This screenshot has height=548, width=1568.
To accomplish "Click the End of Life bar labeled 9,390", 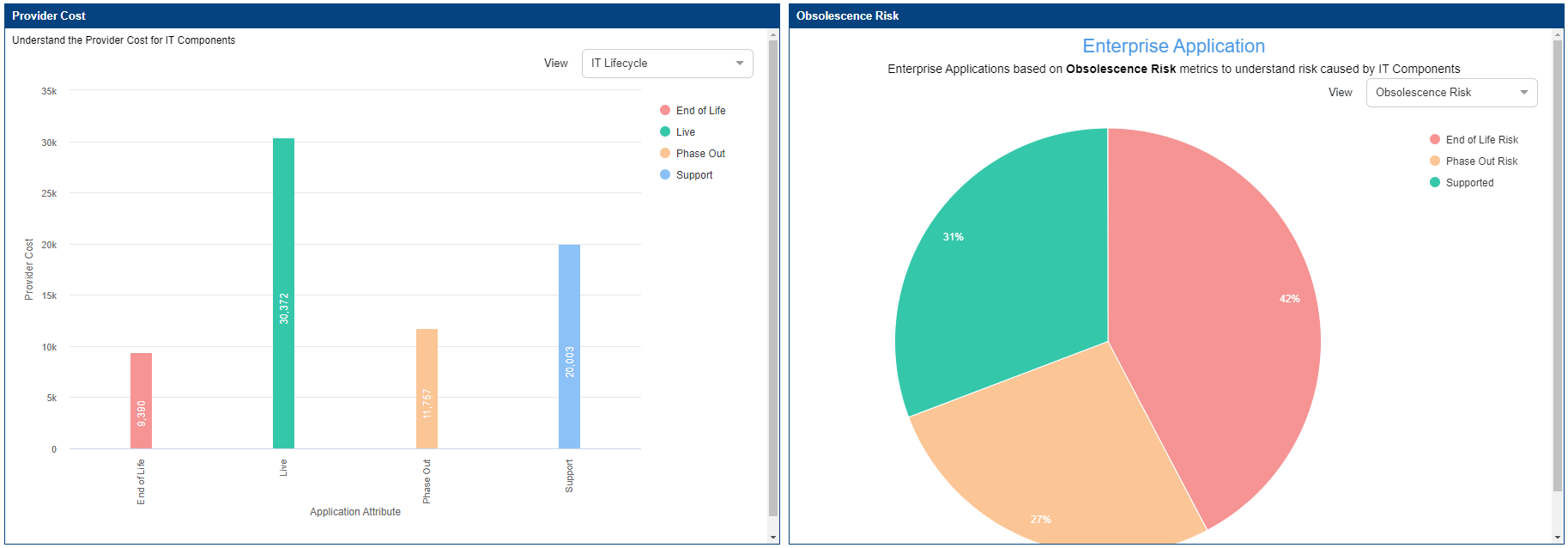I will pyautogui.click(x=141, y=400).
